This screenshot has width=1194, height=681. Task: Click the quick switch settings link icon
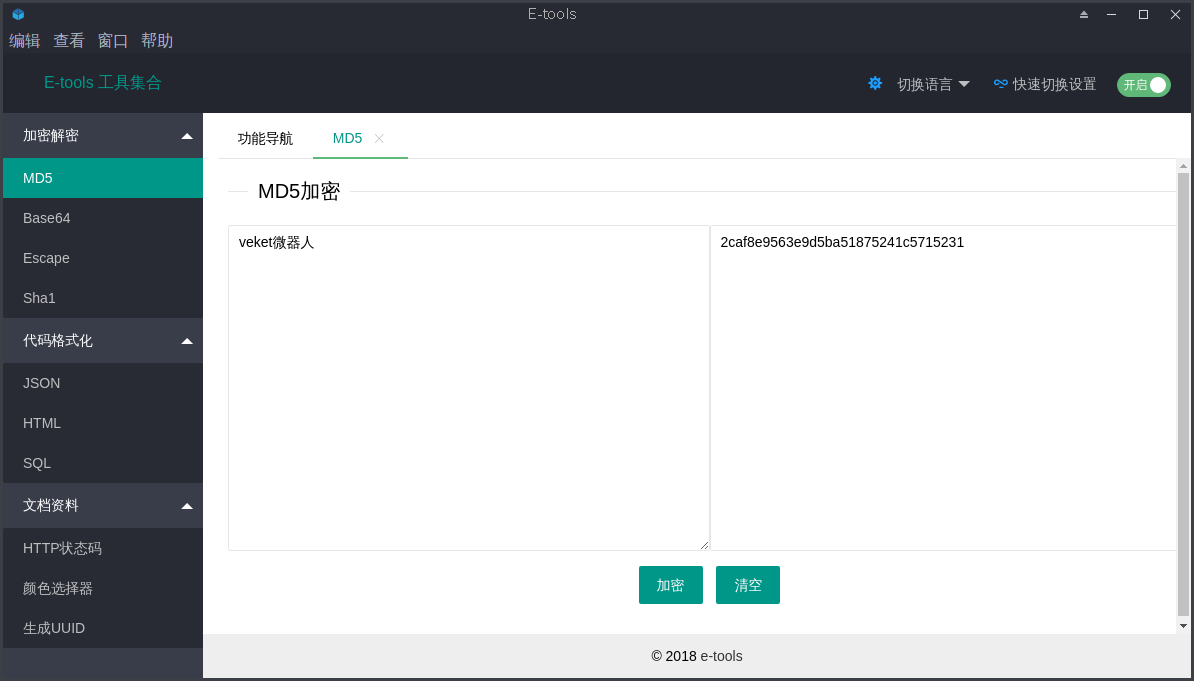(1001, 83)
